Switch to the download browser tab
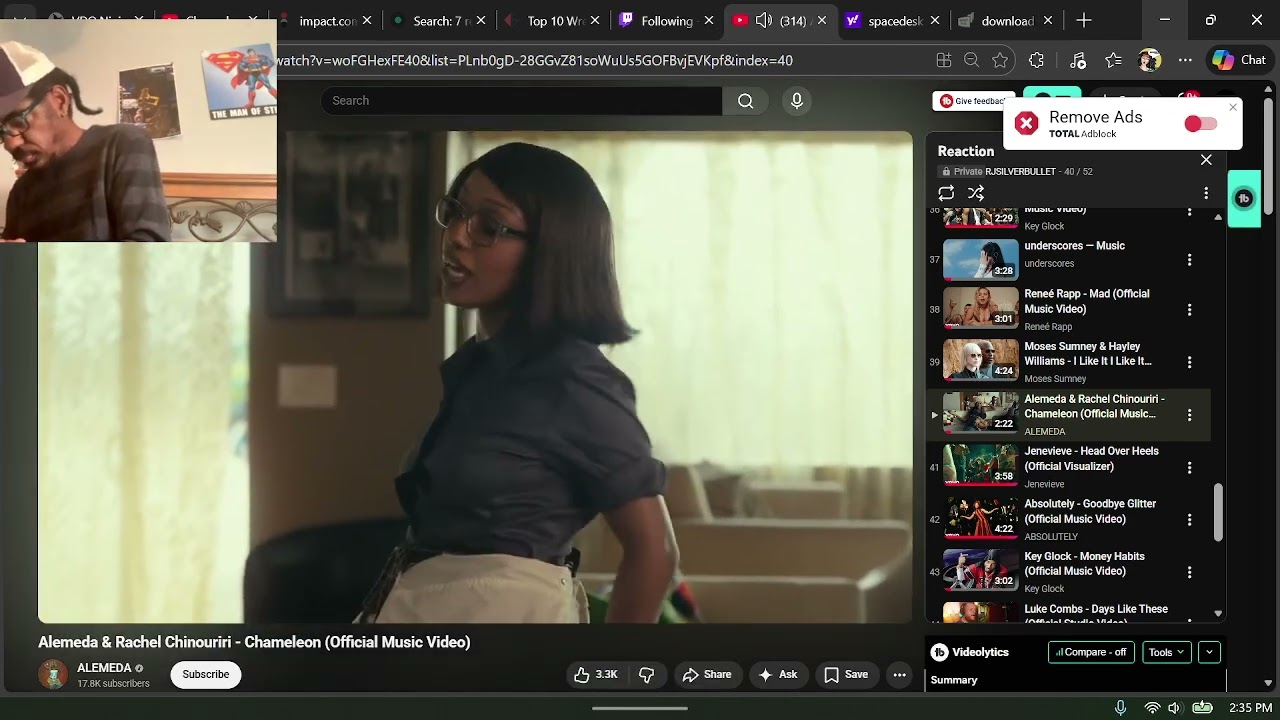1280x720 pixels. (x=1005, y=20)
